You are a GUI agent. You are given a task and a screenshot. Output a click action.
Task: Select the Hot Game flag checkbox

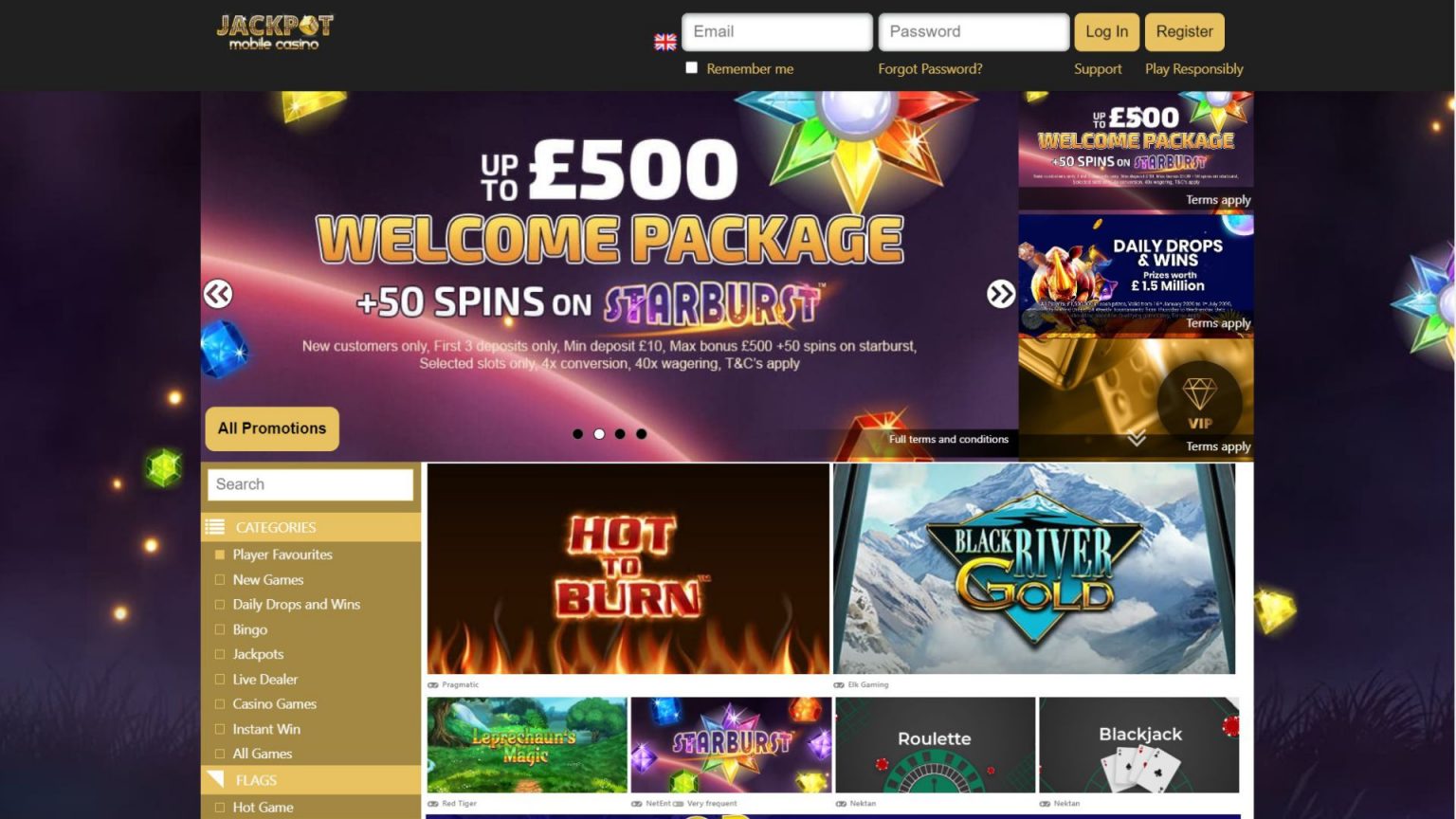coord(220,808)
